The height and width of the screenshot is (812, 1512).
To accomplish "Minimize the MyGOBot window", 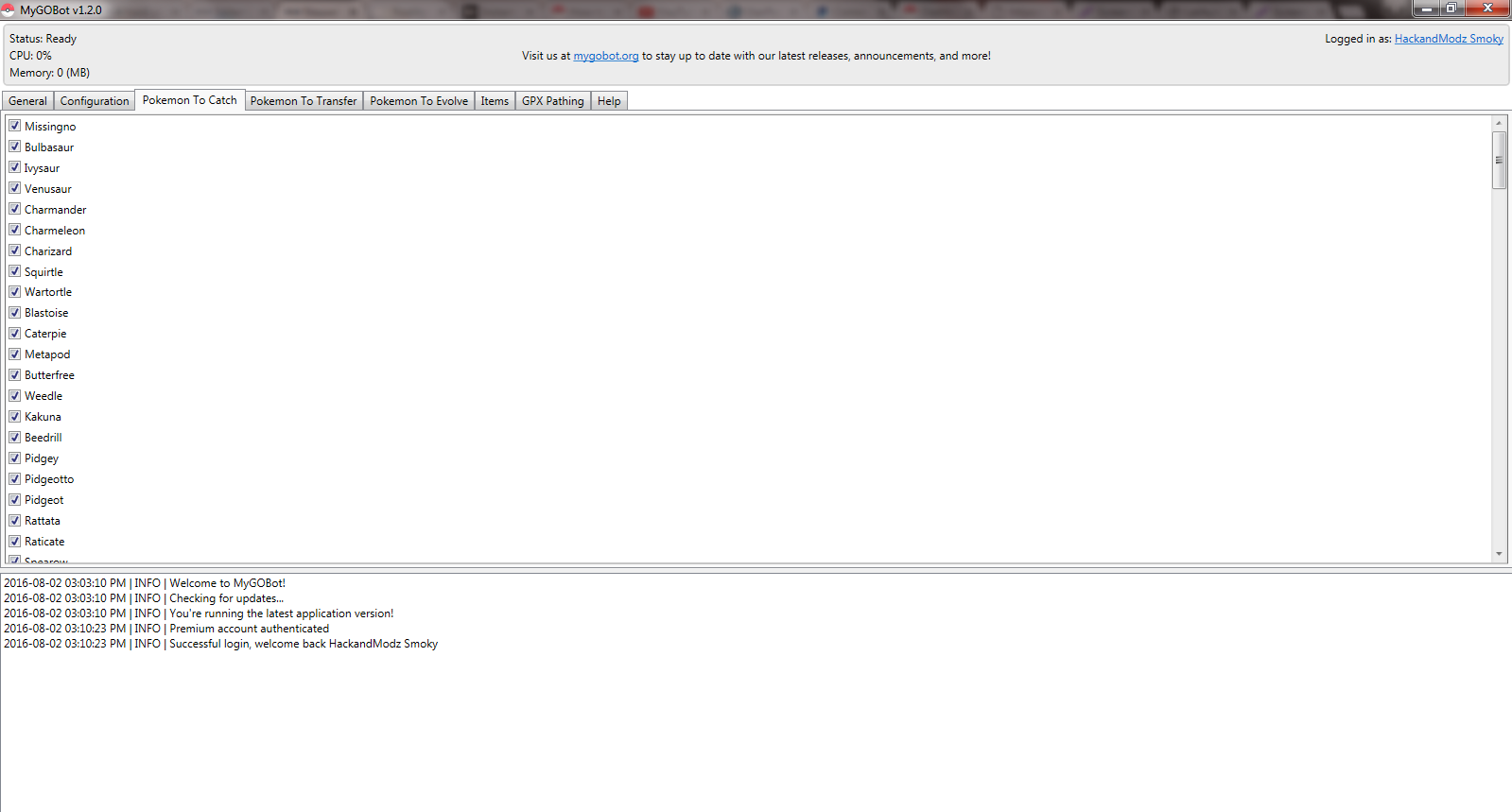I will tap(1427, 9).
